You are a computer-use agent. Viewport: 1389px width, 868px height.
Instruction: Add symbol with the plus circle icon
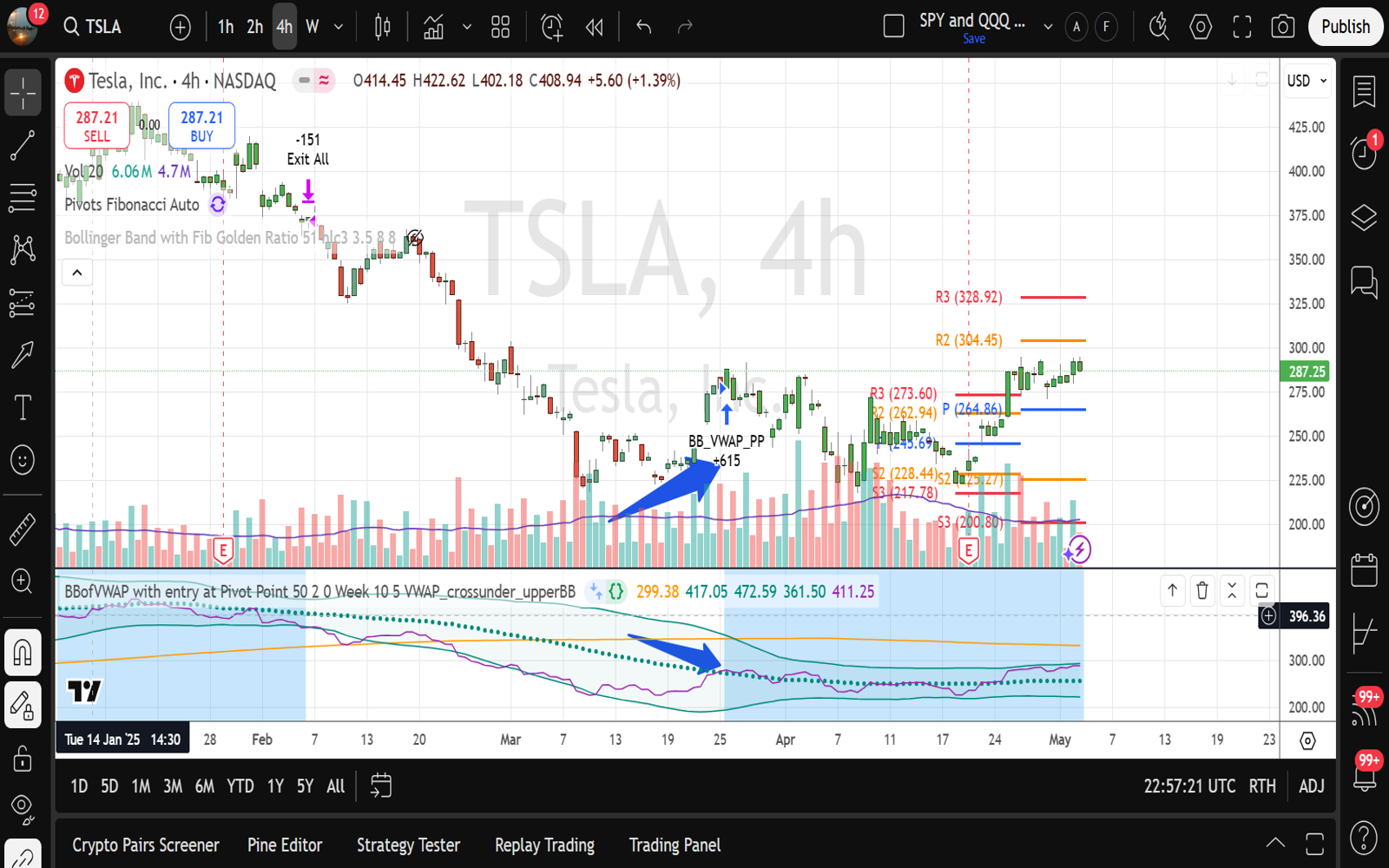[180, 28]
